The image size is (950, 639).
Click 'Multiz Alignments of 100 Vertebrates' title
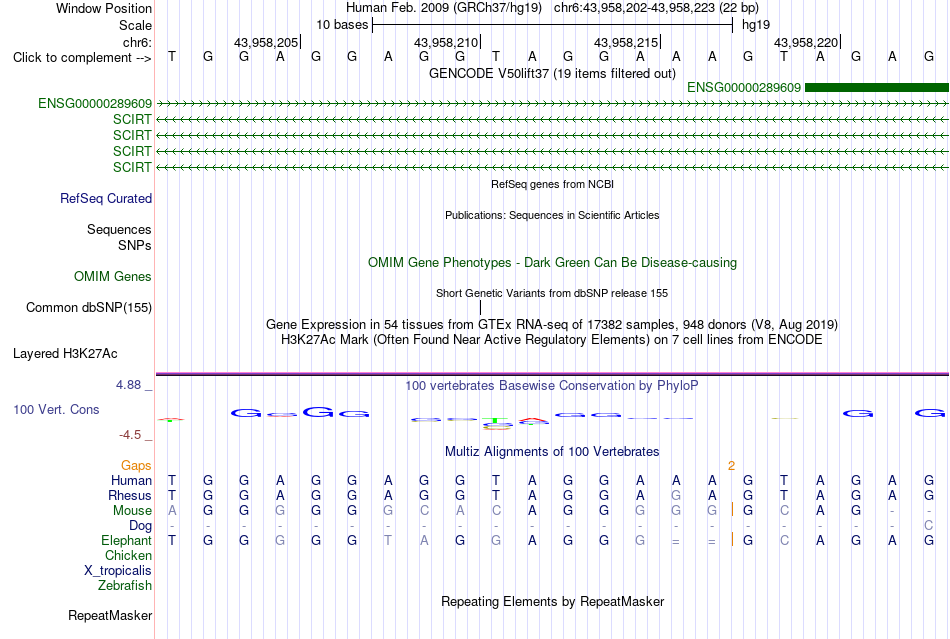552,452
